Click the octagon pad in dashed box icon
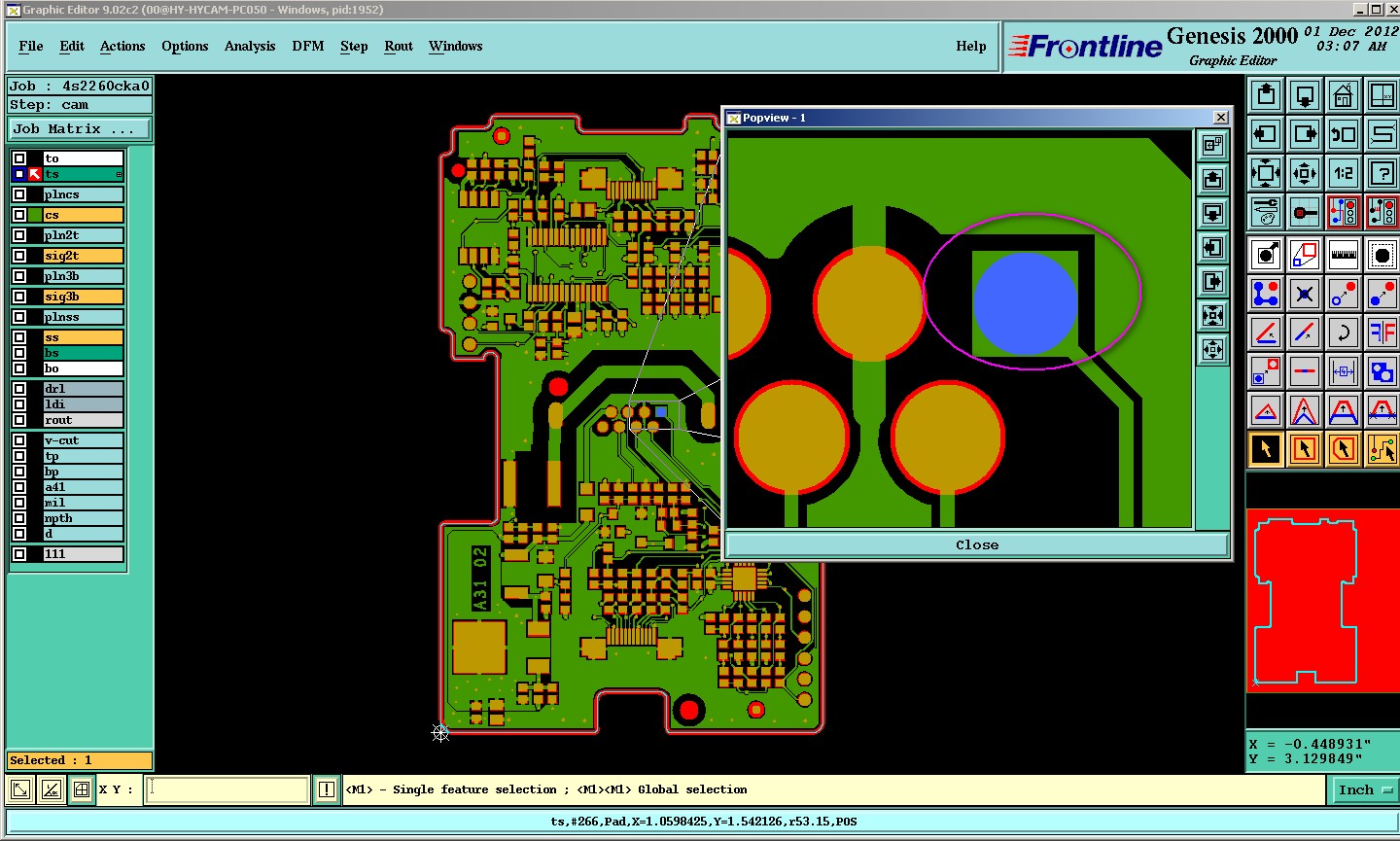Viewport: 1400px width, 841px height. pos(1382,255)
